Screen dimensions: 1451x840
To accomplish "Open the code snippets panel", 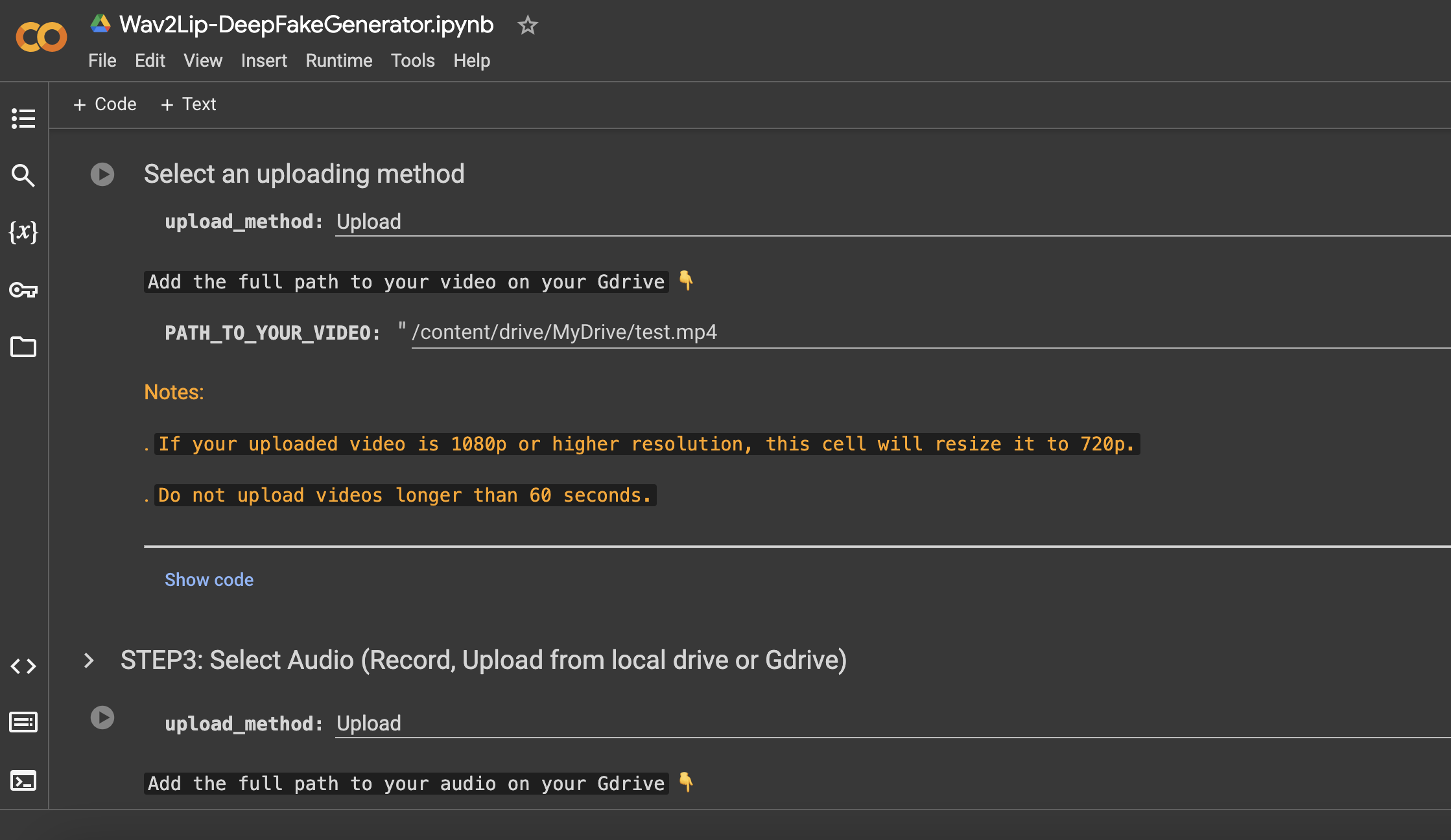I will click(x=23, y=666).
